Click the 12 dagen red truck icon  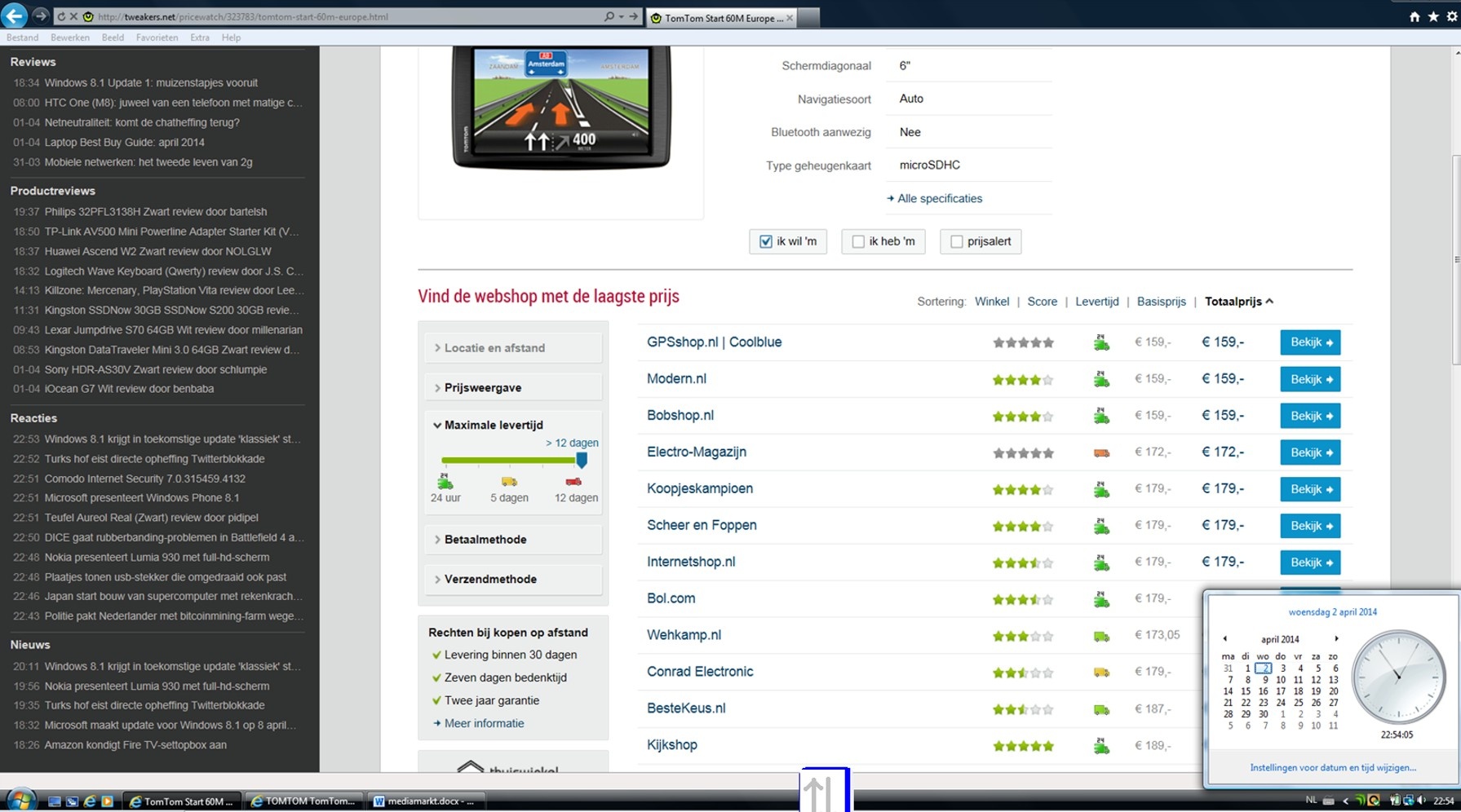[x=573, y=482]
